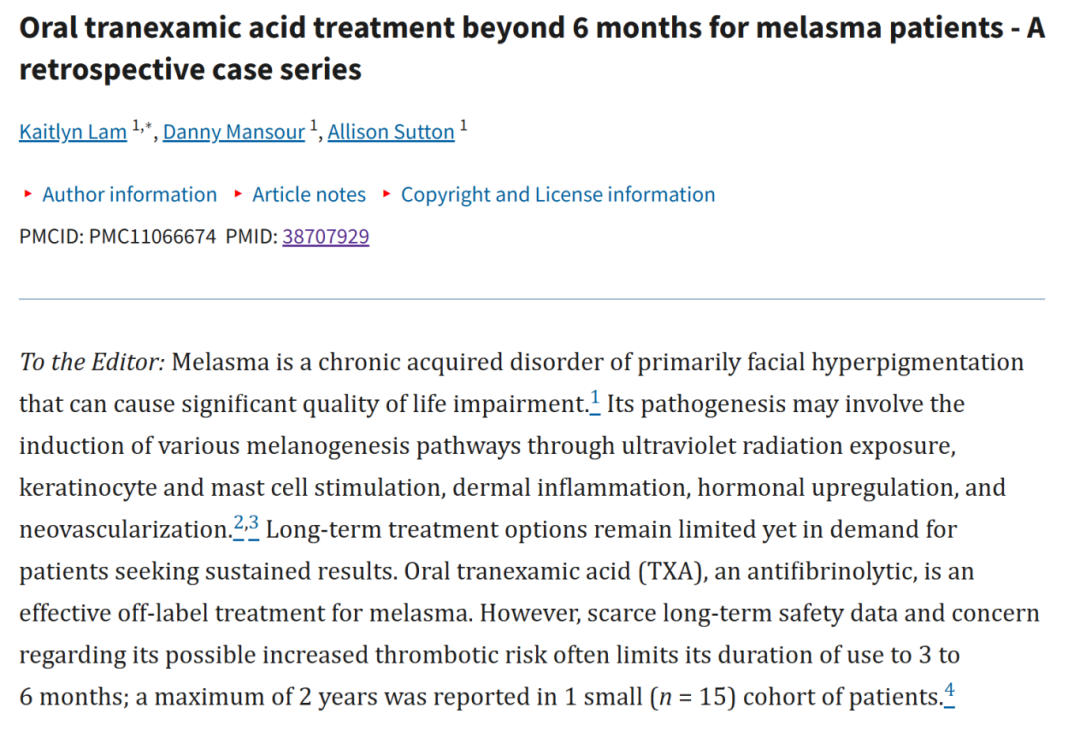
Task: Expand the Article notes section
Action: click(309, 194)
